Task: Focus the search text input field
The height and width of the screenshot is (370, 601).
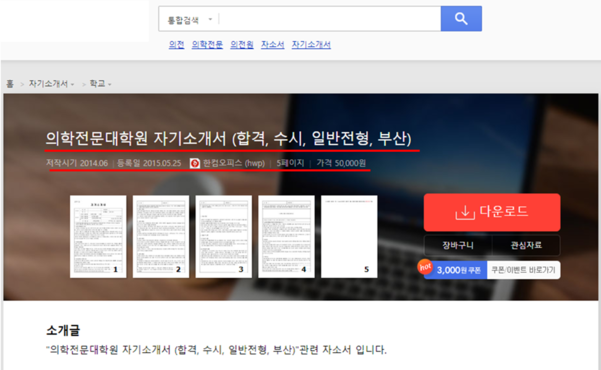Action: [330, 19]
